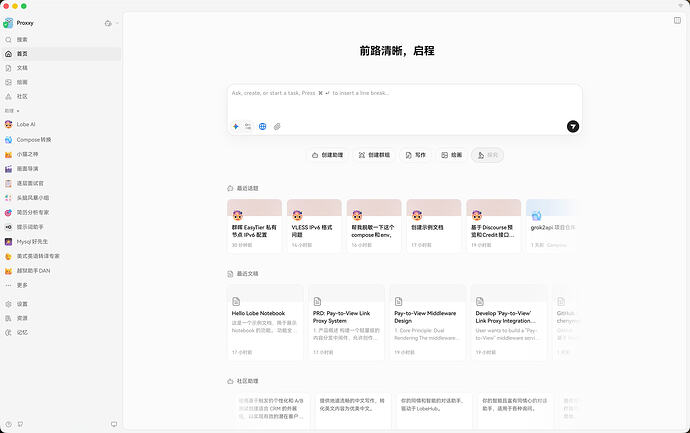Click the help icon in sidebar footer
Image resolution: width=690 pixels, height=433 pixels.
[x=8, y=424]
